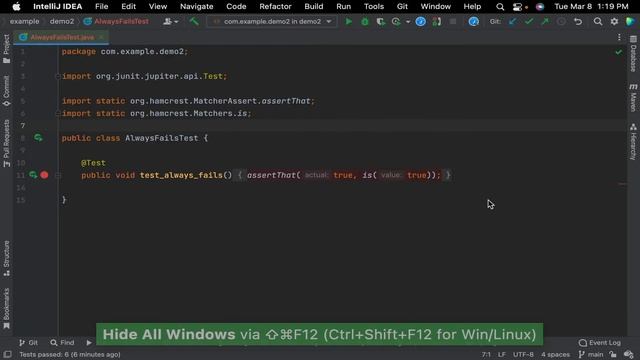The width and height of the screenshot is (640, 360).
Task: Click the Profiler run icon
Action: [396, 21]
